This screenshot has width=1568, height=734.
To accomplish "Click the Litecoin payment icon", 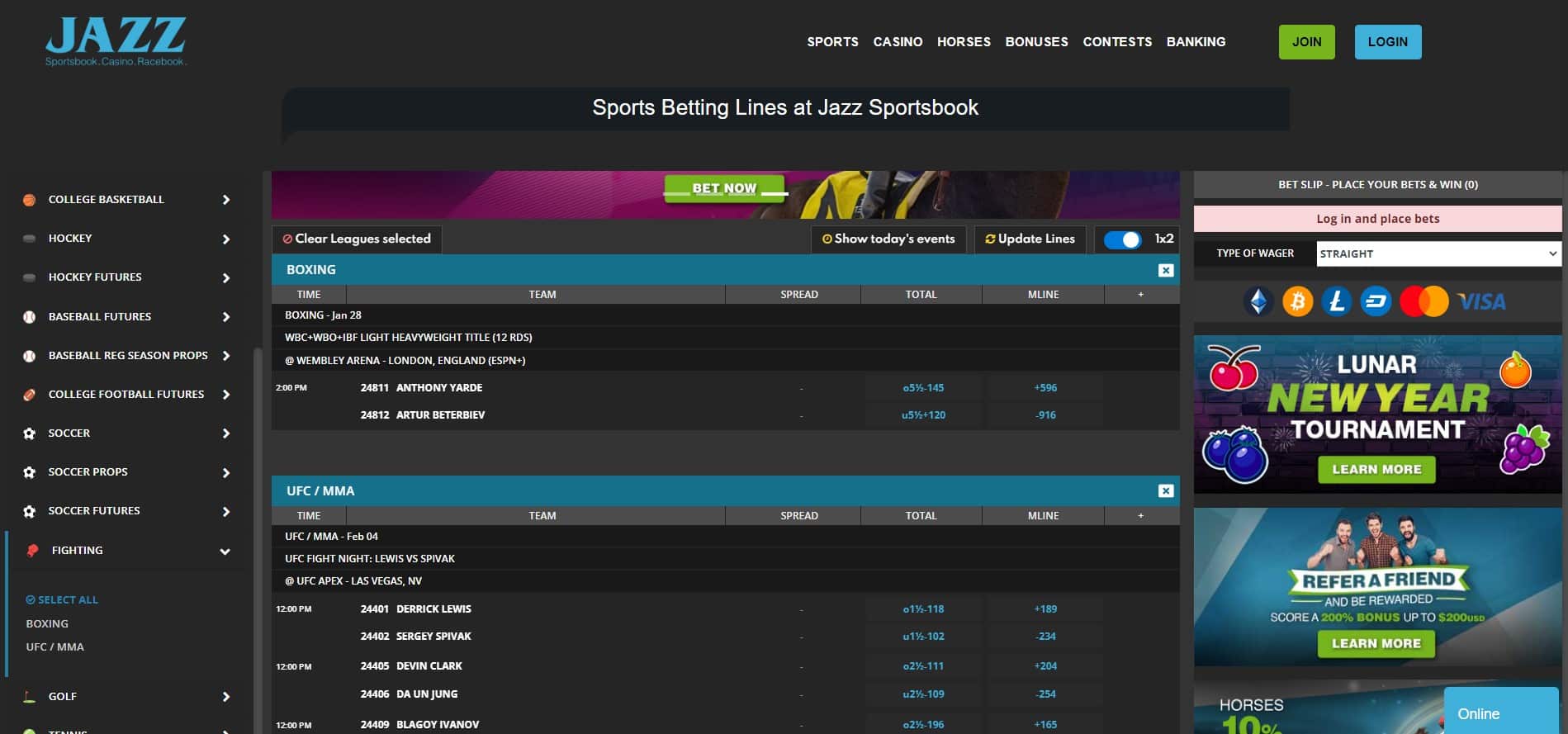I will click(x=1337, y=301).
